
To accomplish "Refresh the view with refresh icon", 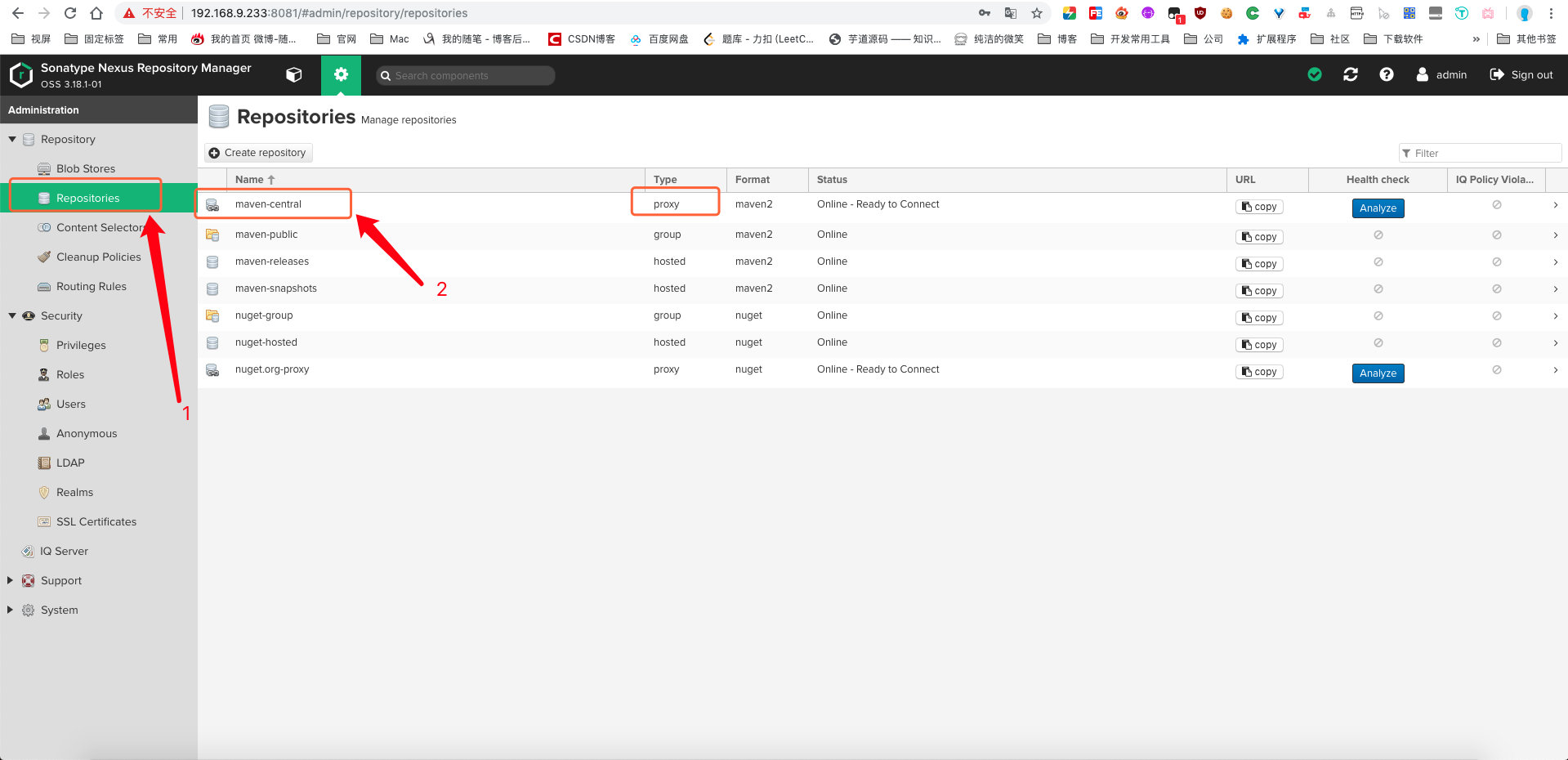I will click(1351, 74).
